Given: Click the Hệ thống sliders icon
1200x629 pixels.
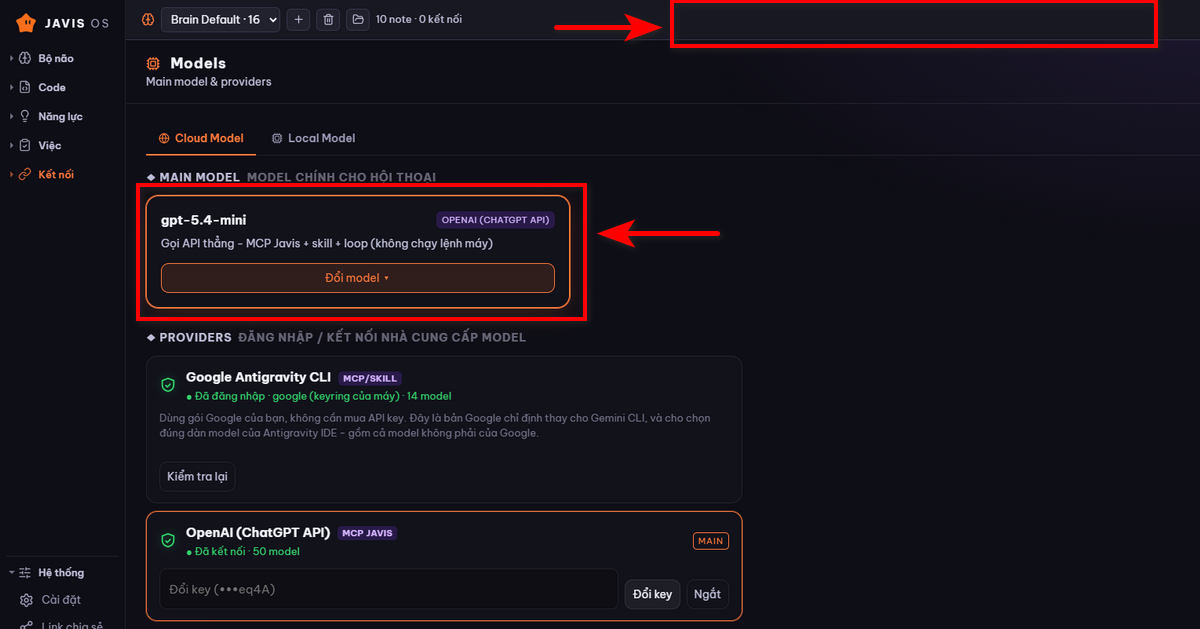Looking at the screenshot, I should 26,573.
